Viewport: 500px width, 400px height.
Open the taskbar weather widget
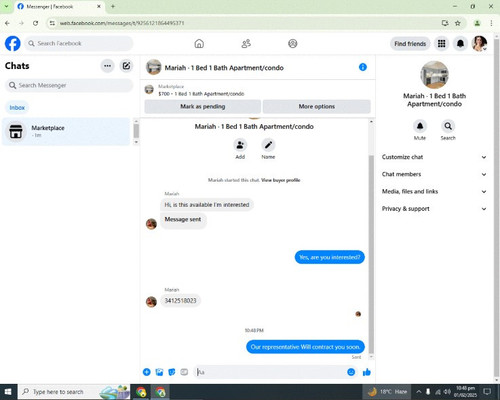coord(388,392)
